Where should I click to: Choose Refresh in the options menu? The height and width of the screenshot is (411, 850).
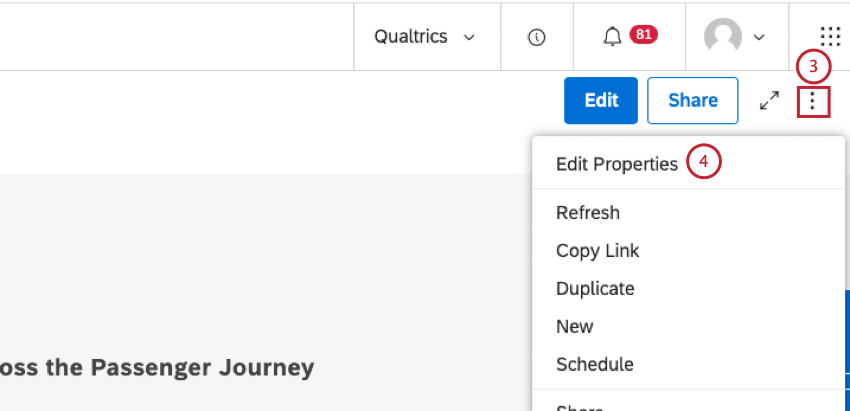click(x=588, y=213)
